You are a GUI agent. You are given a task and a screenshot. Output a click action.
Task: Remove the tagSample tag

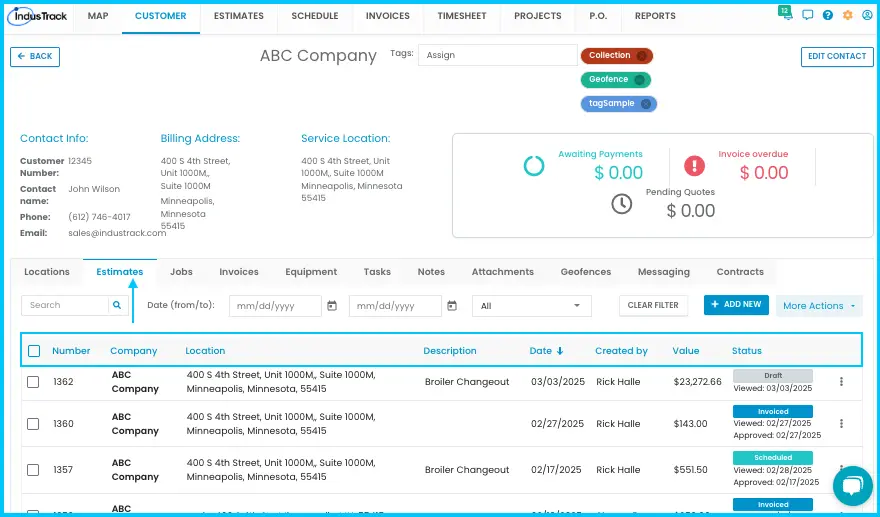646,104
